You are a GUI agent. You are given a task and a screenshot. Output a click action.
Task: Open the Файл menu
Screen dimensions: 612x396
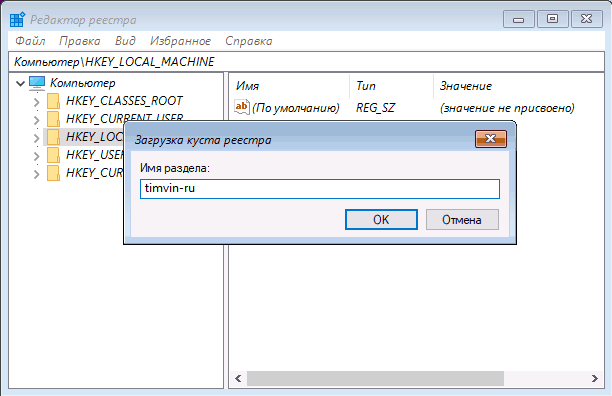pyautogui.click(x=30, y=41)
